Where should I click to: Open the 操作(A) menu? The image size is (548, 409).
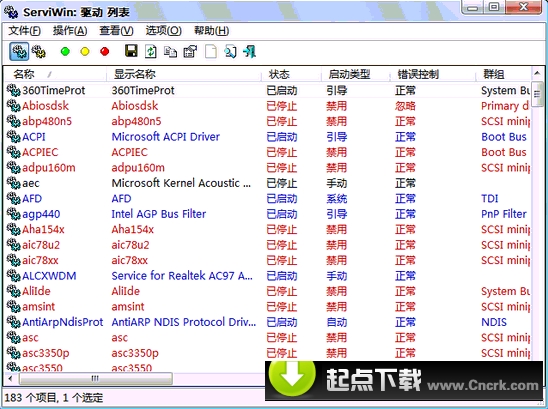point(70,31)
